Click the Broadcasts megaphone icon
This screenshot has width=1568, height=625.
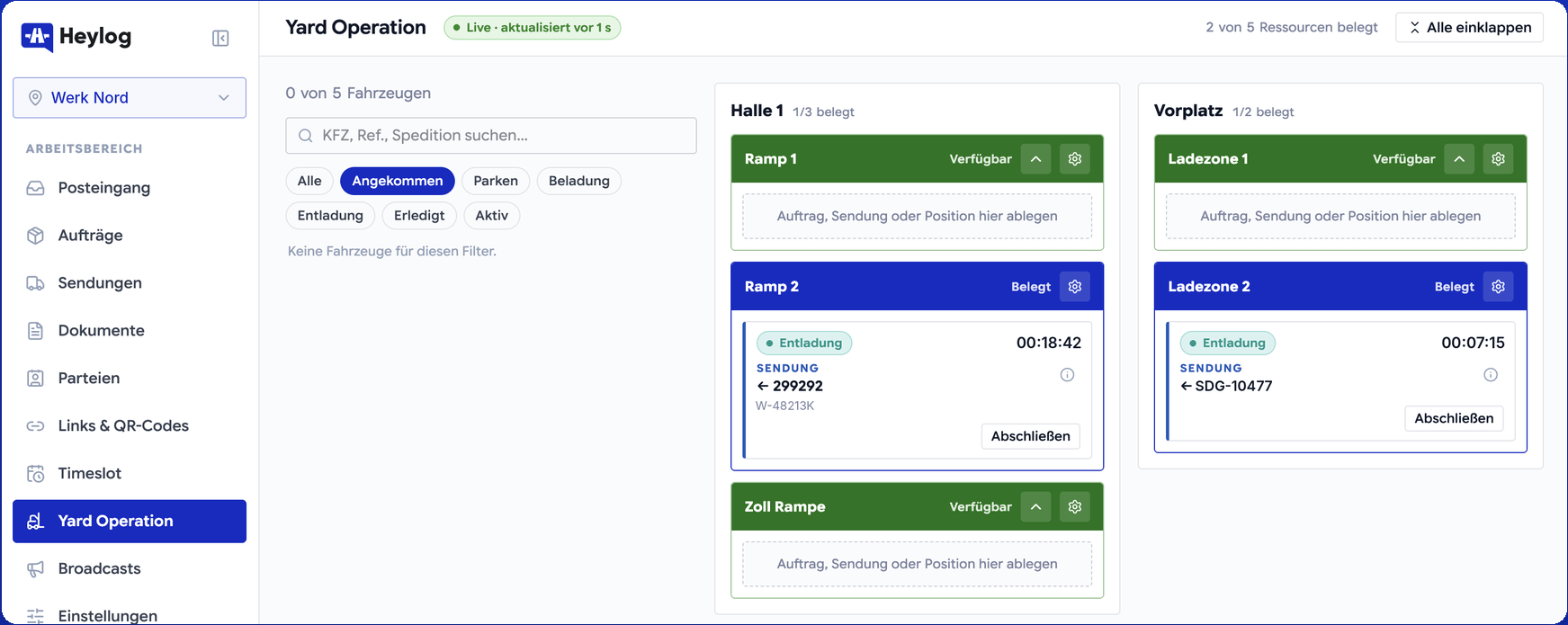35,569
